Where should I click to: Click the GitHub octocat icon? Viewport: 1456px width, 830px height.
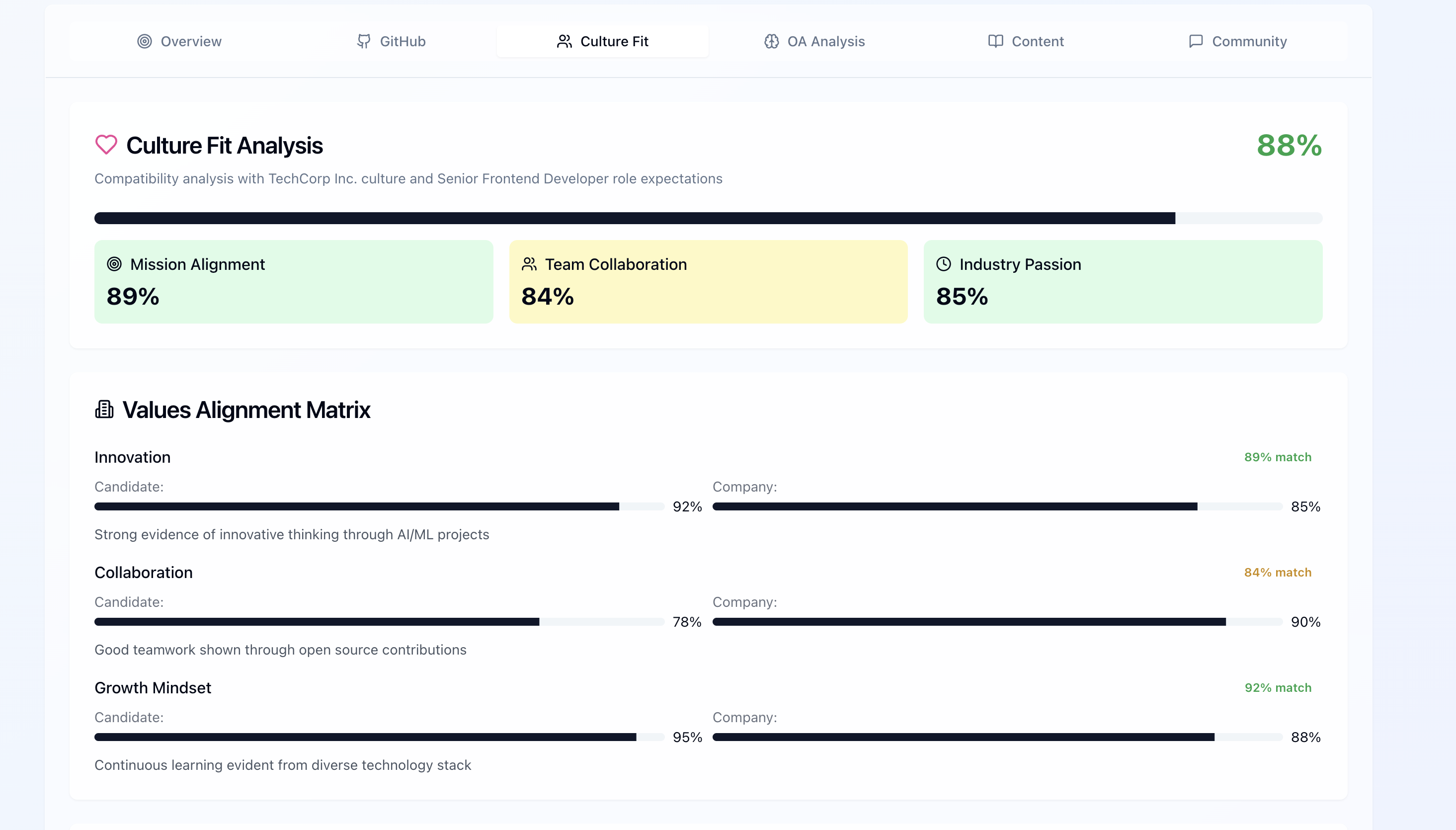364,41
